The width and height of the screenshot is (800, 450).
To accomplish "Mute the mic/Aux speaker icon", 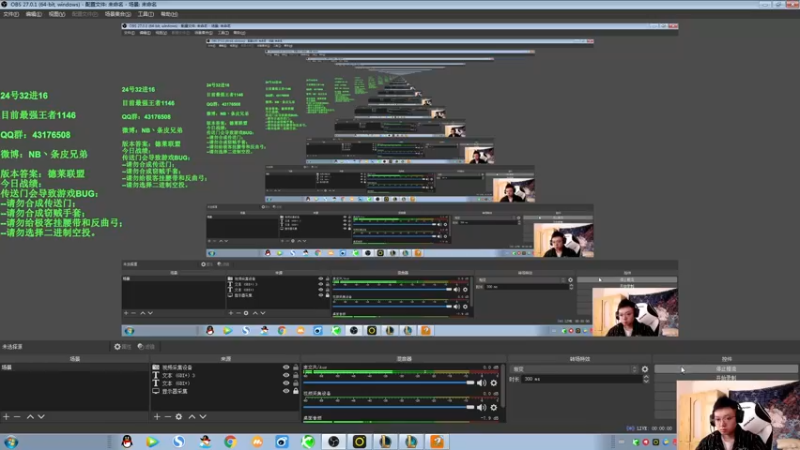I will click(x=481, y=383).
